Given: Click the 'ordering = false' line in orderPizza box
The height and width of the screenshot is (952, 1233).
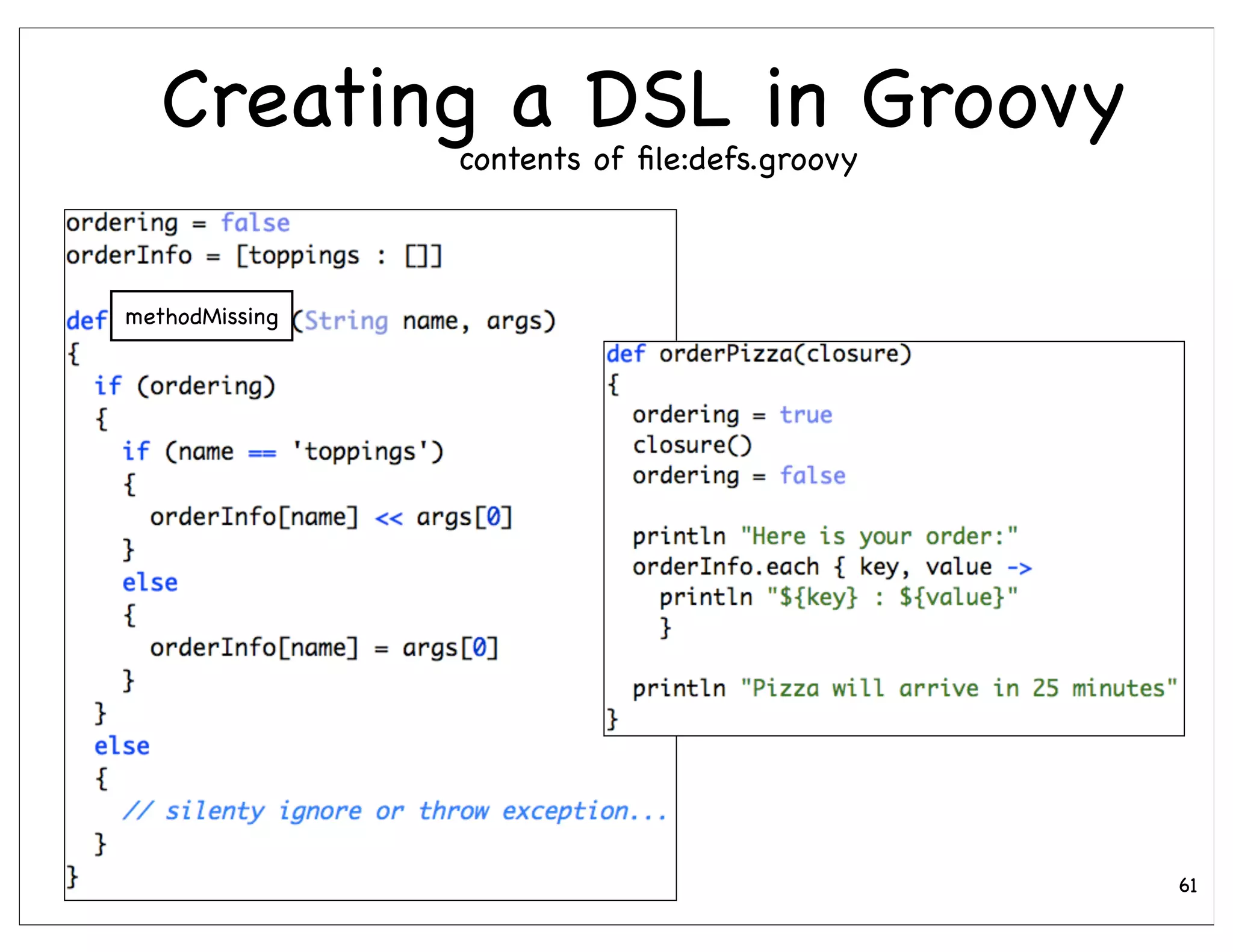Looking at the screenshot, I should click(739, 475).
